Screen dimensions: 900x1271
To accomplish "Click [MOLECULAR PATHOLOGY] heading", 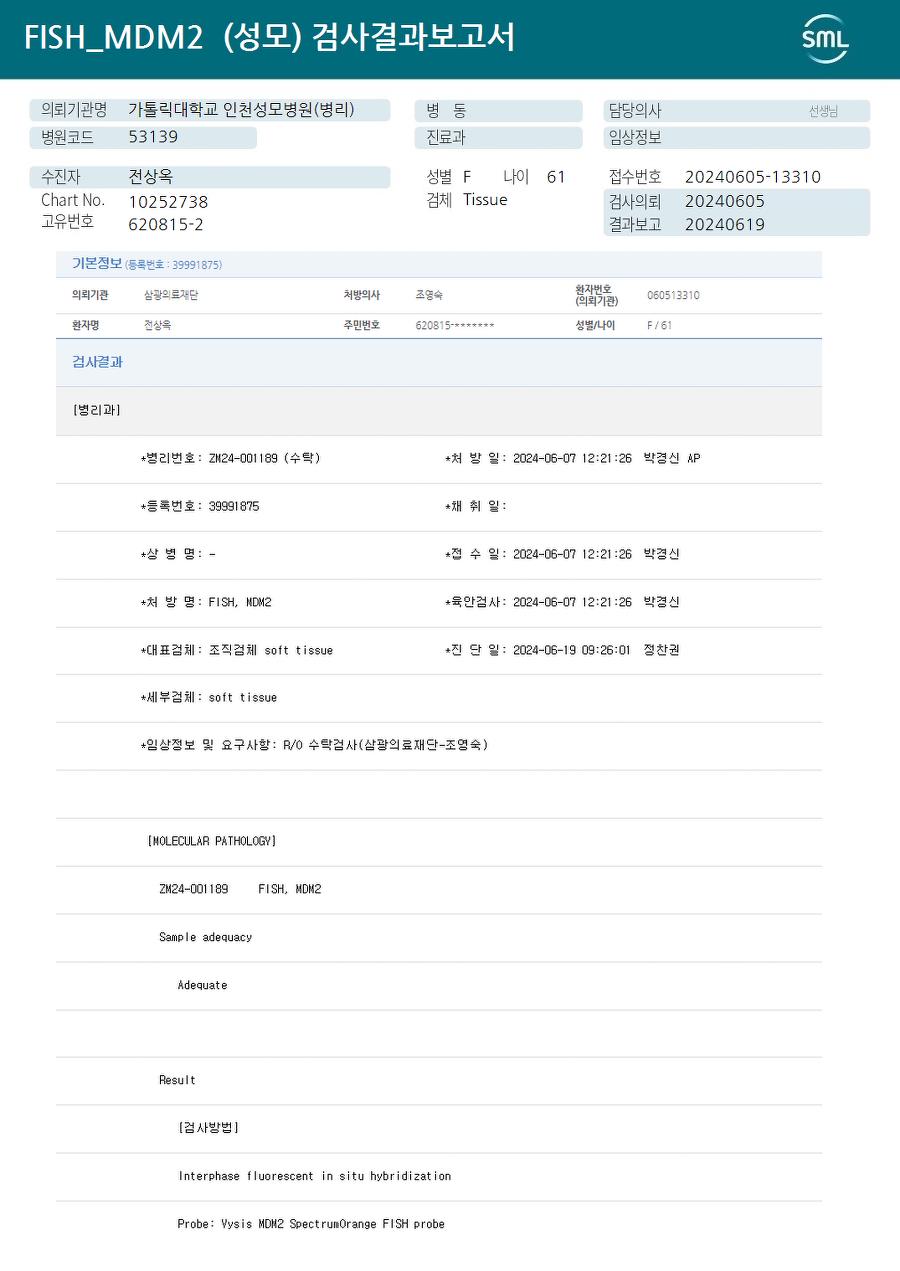I will 211,841.
